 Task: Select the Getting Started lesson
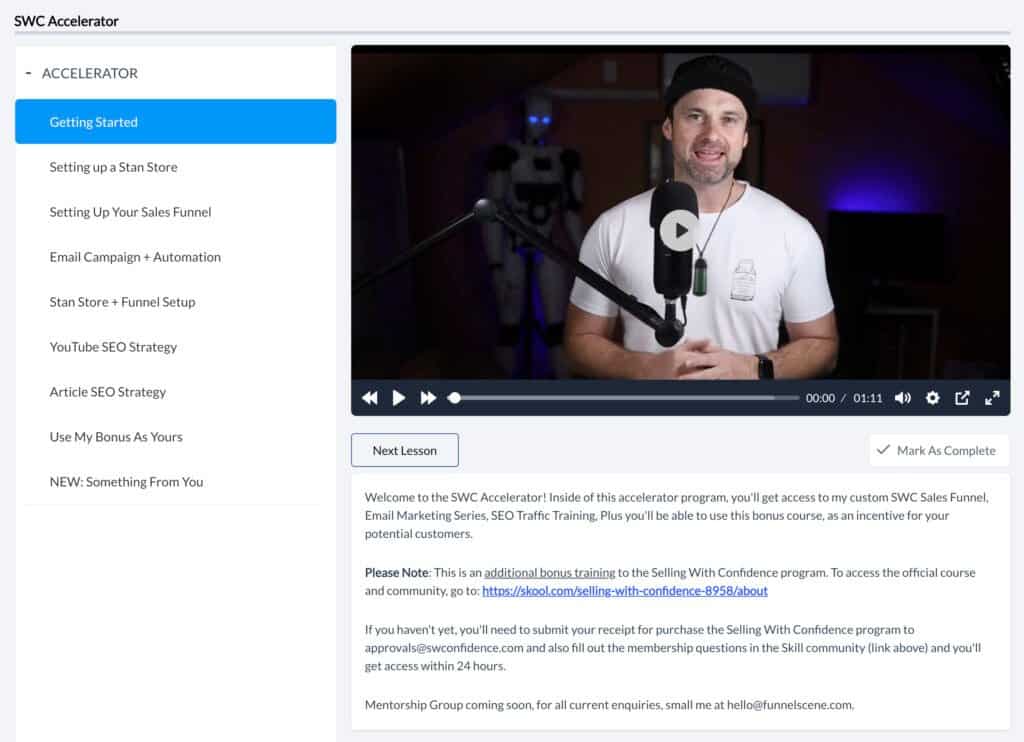[176, 121]
